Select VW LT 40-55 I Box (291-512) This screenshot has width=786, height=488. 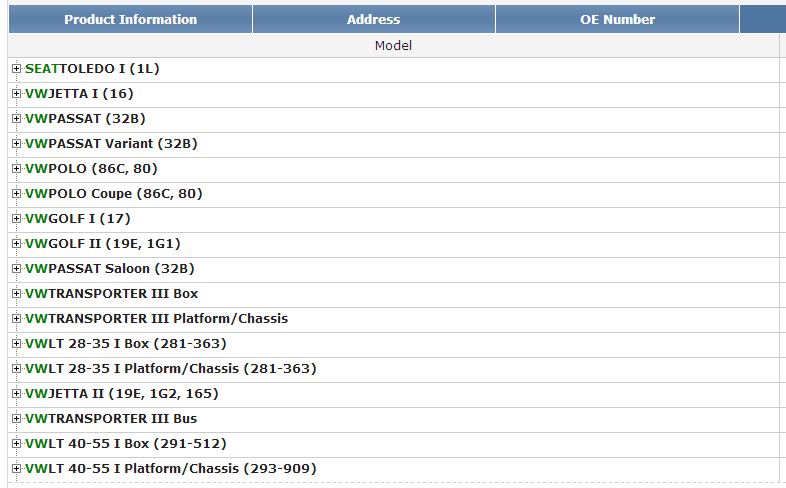point(125,444)
